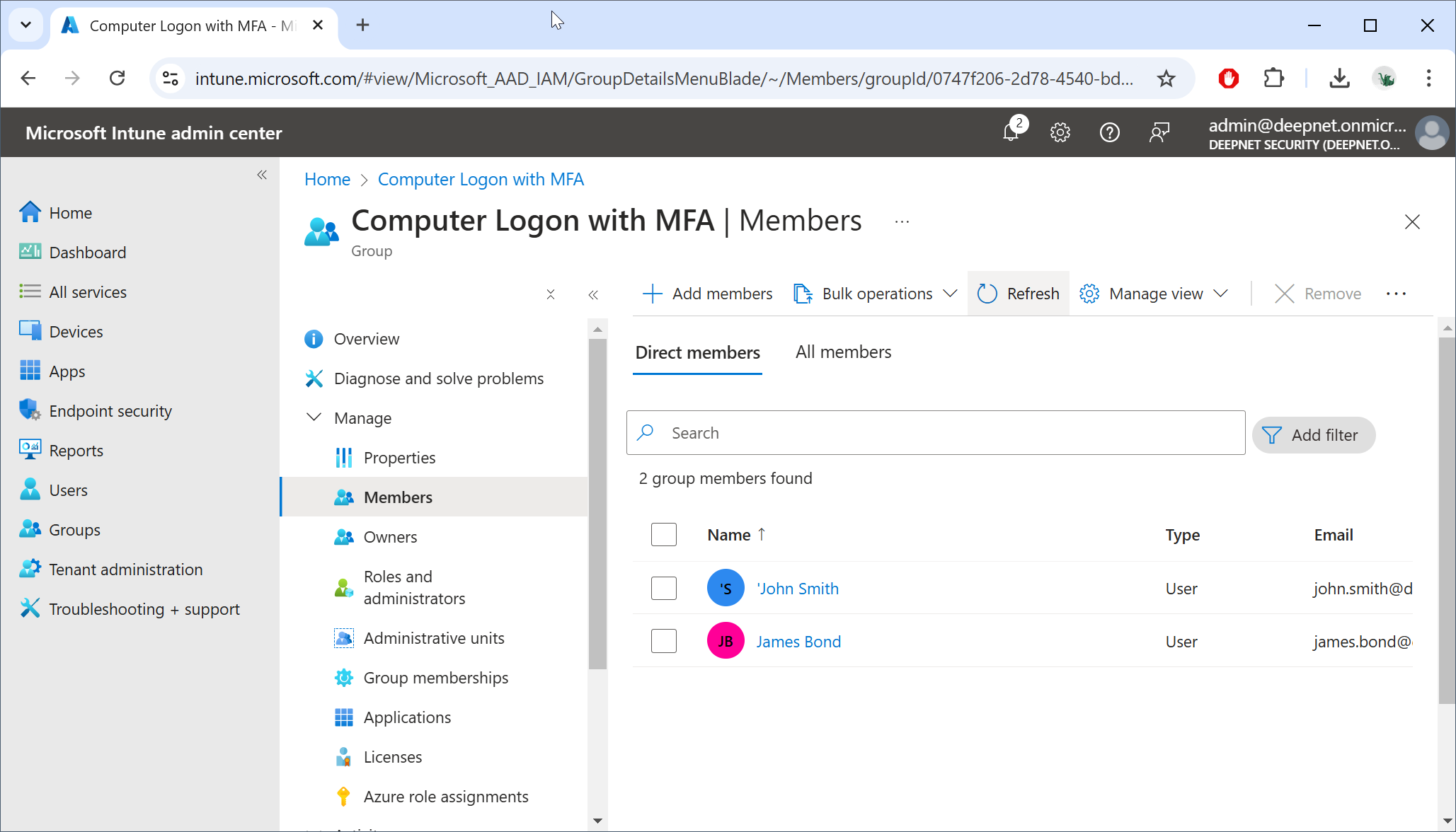Screen dimensions: 1456x832
Task: Click the Refresh toolbar button
Action: 1019,294
